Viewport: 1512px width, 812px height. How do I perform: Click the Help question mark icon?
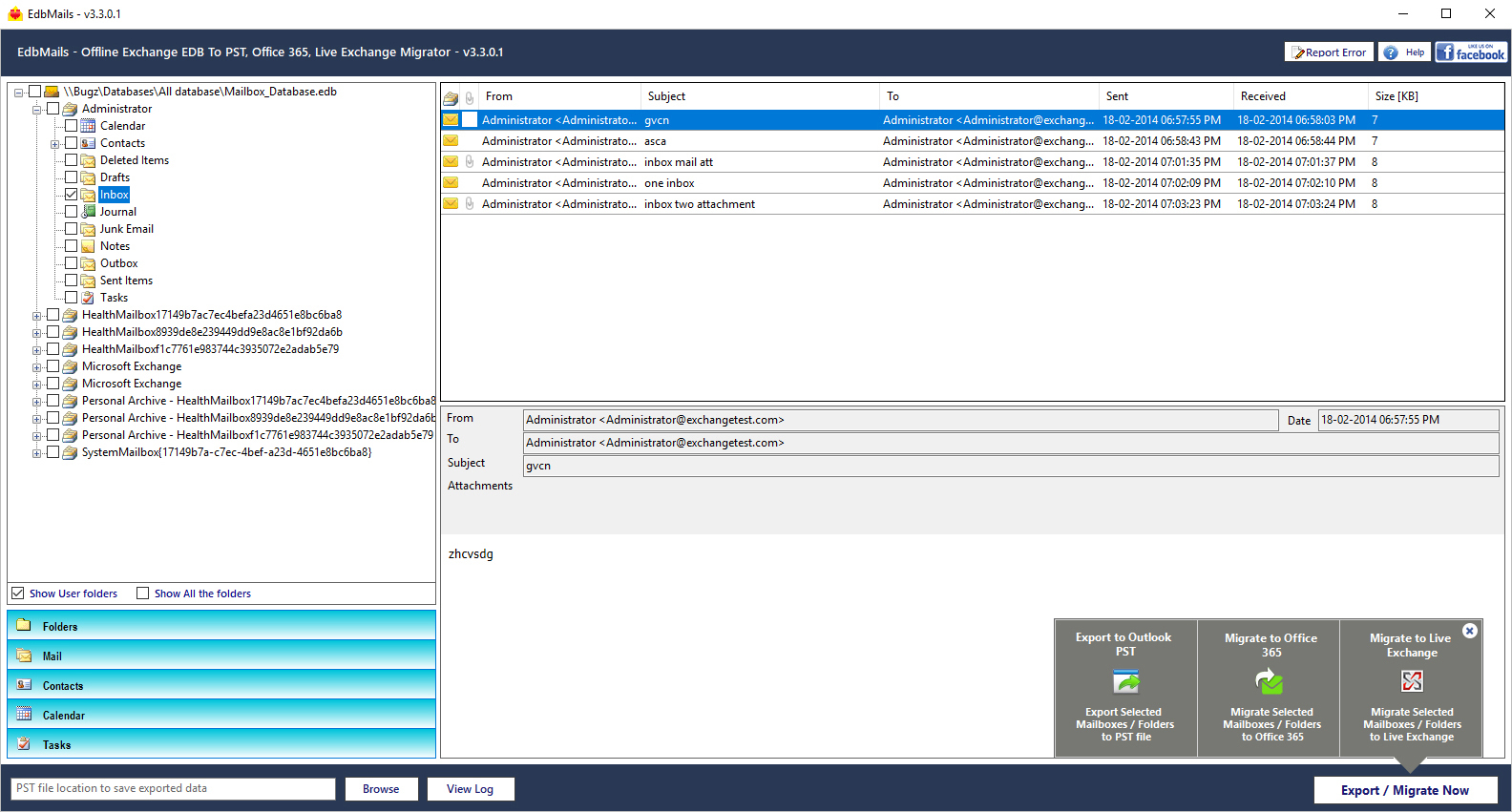coord(1391,52)
